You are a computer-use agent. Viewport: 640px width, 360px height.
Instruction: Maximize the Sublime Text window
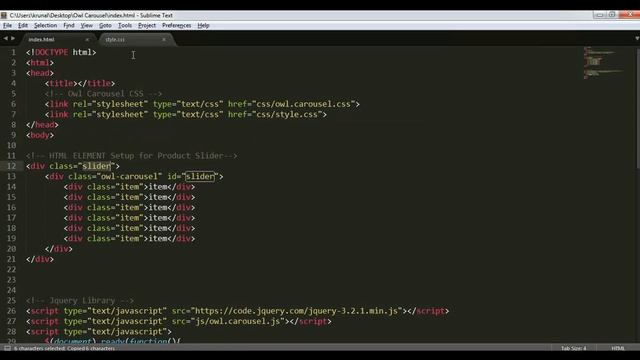612,15
